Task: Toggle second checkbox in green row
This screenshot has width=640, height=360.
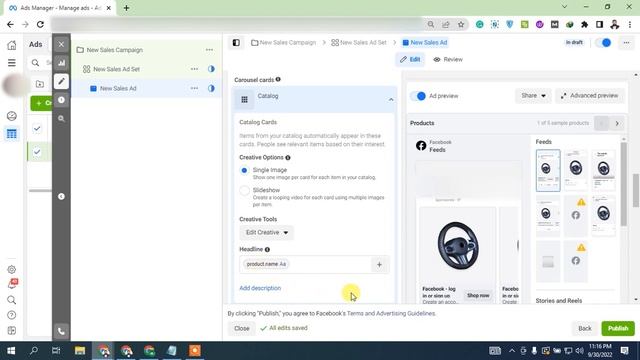Action: point(37,152)
